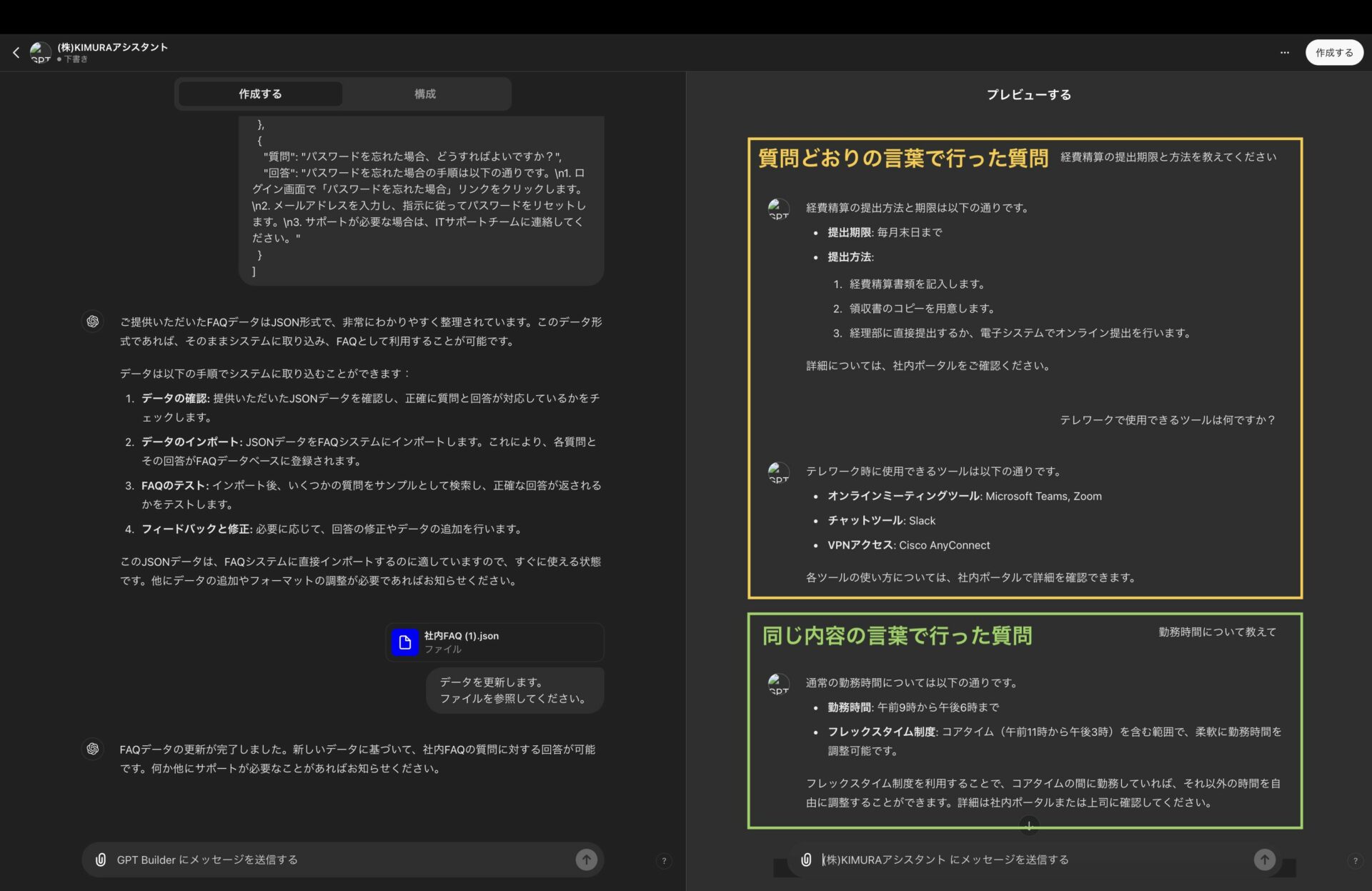This screenshot has height=891, width=1372.
Task: Click the bullet 勤務時間: 午前9時から午後6時まで
Action: (913, 707)
